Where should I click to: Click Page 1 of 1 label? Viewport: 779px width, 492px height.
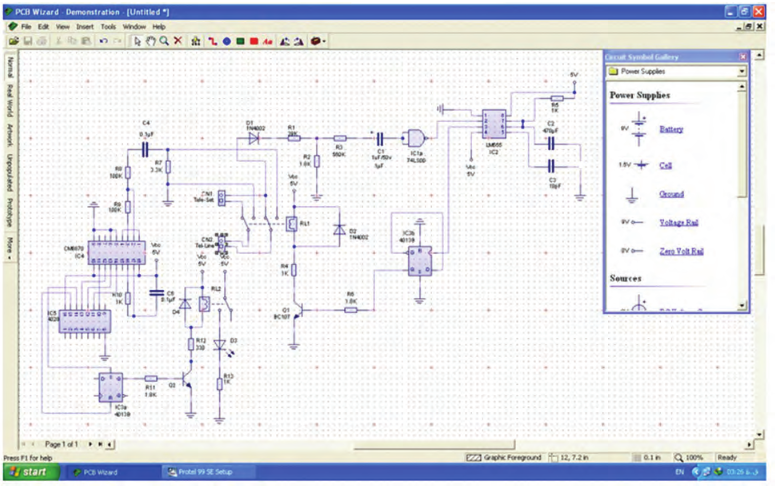click(61, 444)
